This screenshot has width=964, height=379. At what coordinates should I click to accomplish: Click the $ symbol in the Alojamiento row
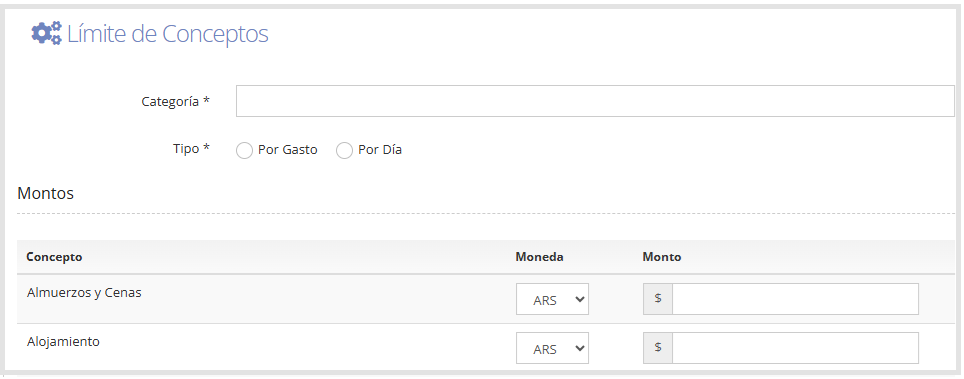658,348
